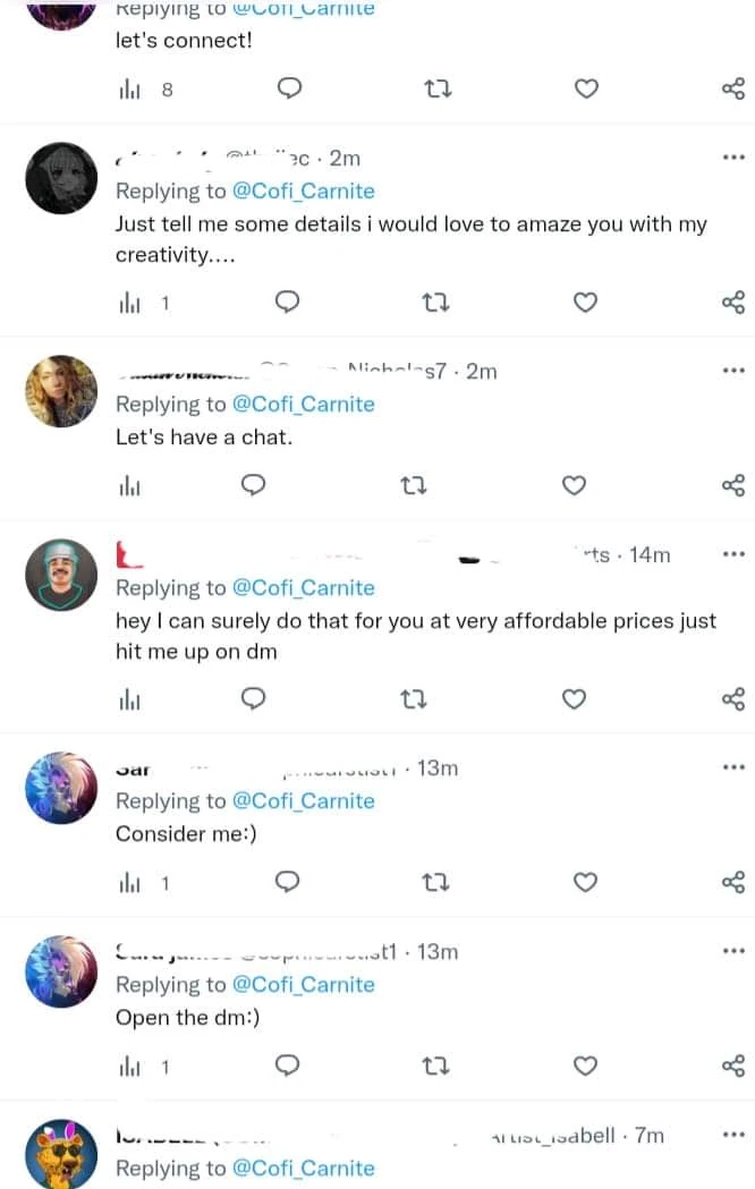Click the retweet icon under the affordable prices reply
755x1189 pixels.
coord(414,700)
